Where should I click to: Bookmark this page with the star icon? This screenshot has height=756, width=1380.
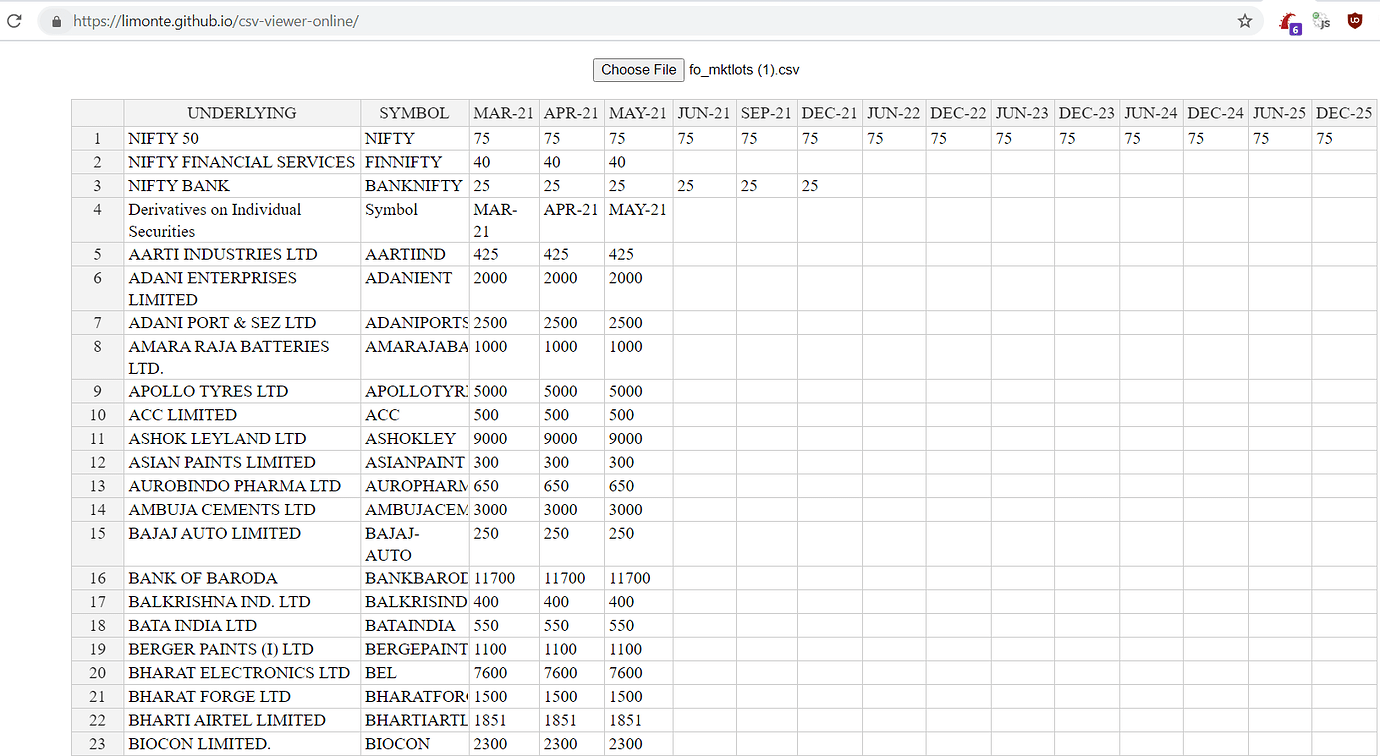(x=1245, y=20)
